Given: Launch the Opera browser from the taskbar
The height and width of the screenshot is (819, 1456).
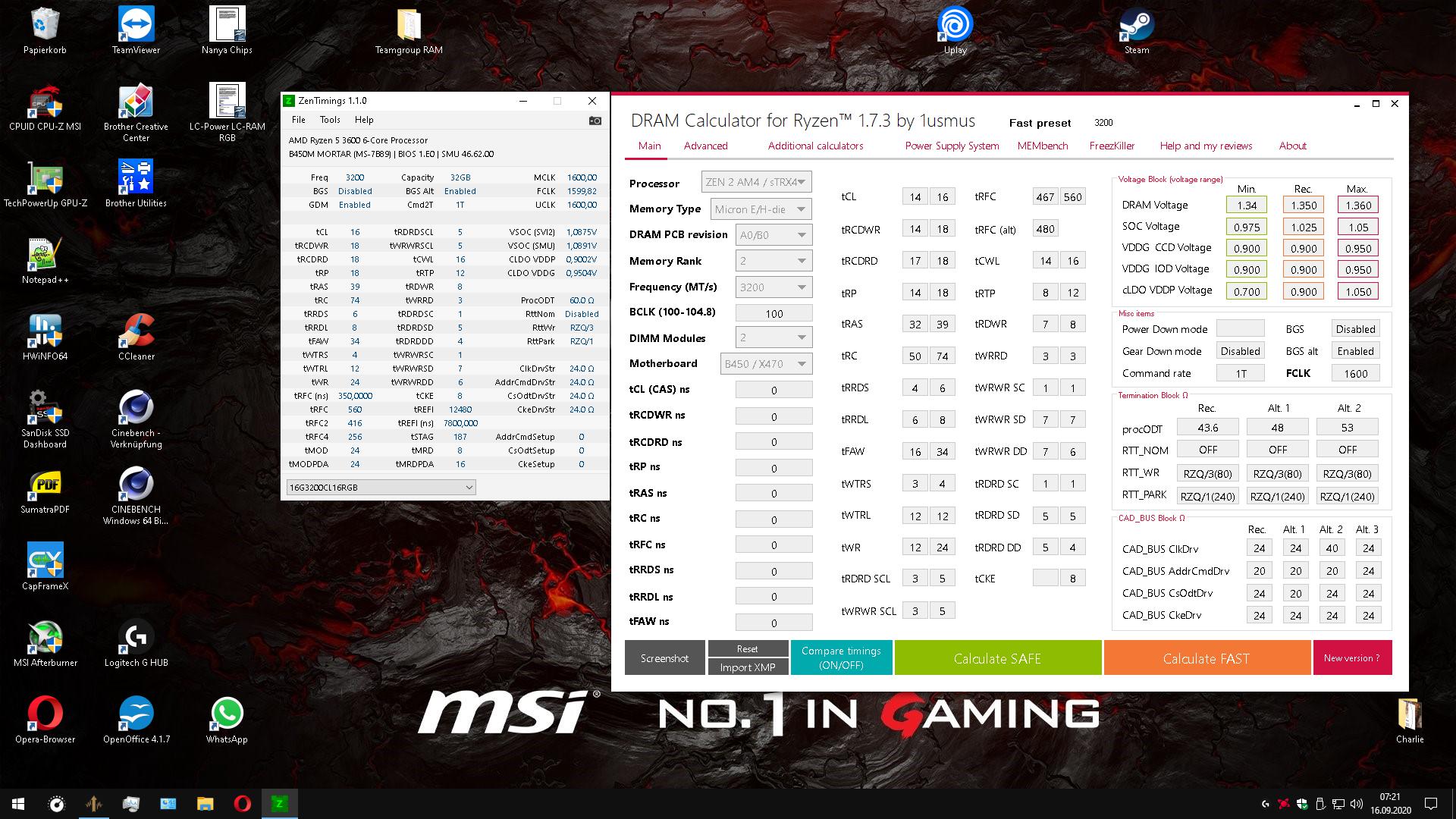Looking at the screenshot, I should (x=243, y=803).
